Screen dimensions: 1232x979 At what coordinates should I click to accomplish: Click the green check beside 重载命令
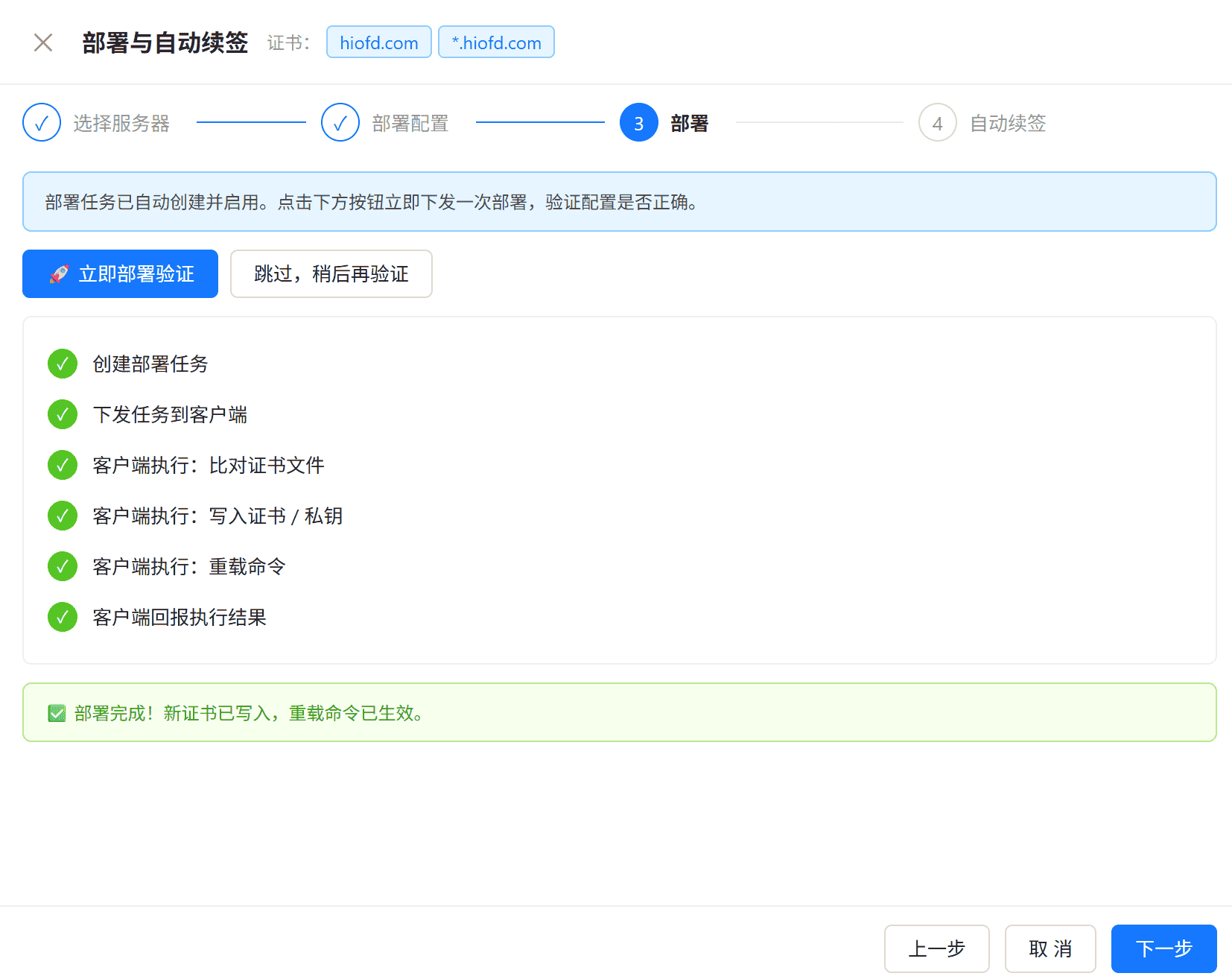pyautogui.click(x=63, y=567)
